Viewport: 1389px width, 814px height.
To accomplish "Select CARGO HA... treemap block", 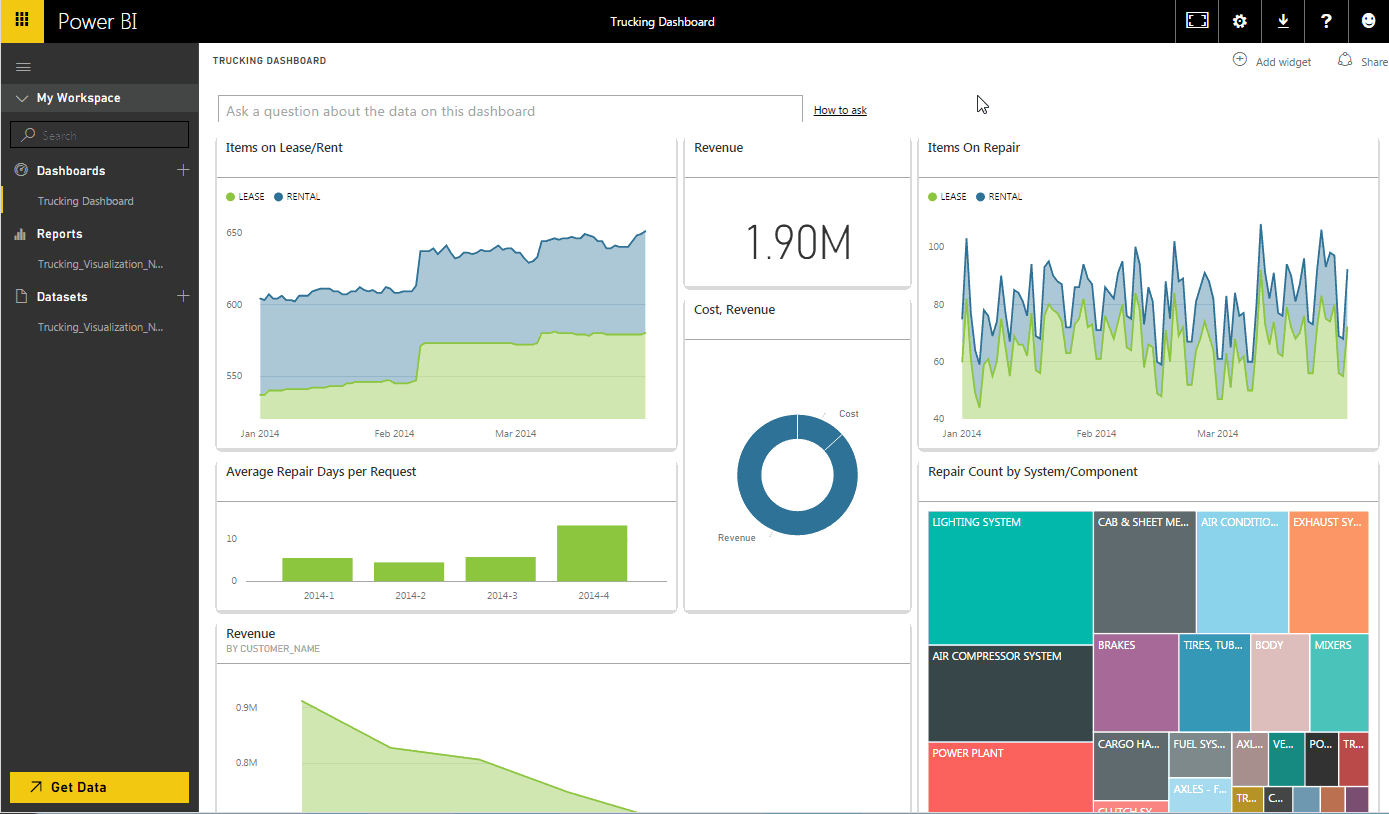I will click(1131, 767).
